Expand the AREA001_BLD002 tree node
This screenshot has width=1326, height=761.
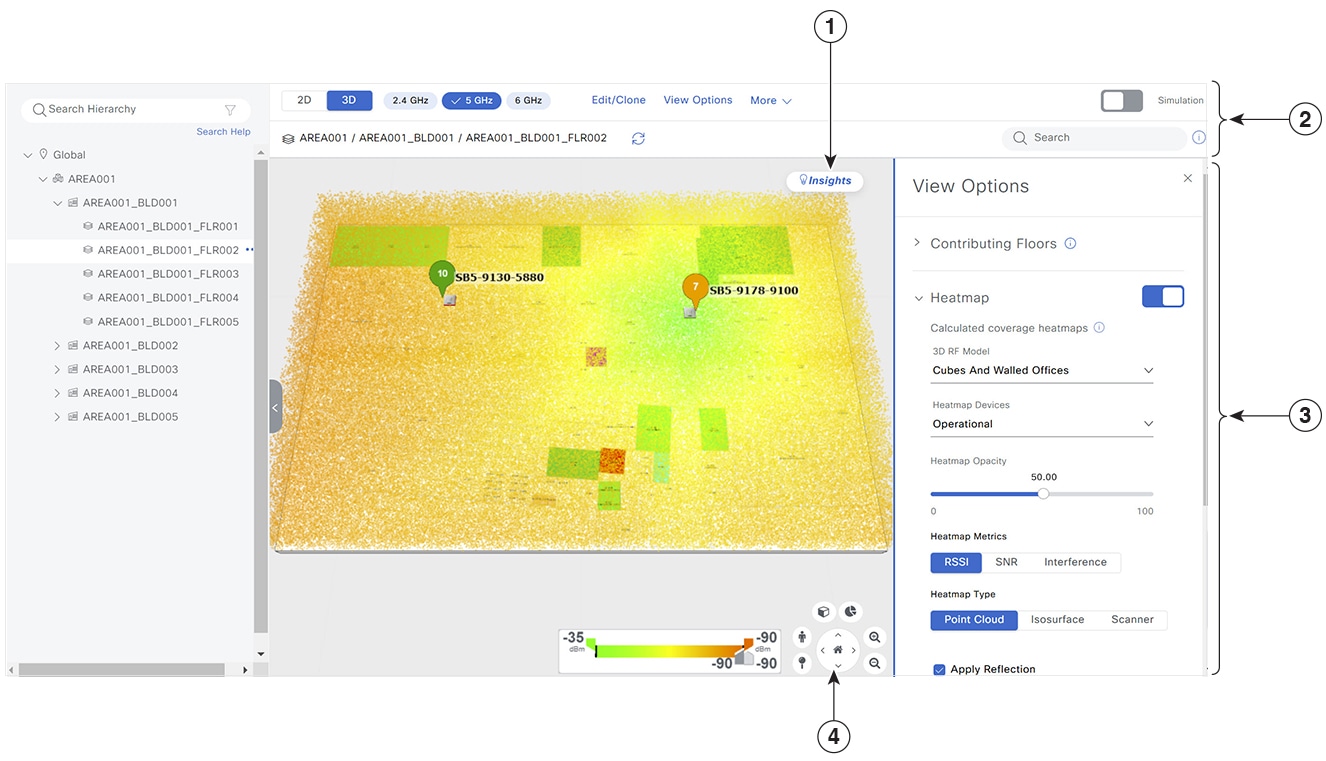57,346
